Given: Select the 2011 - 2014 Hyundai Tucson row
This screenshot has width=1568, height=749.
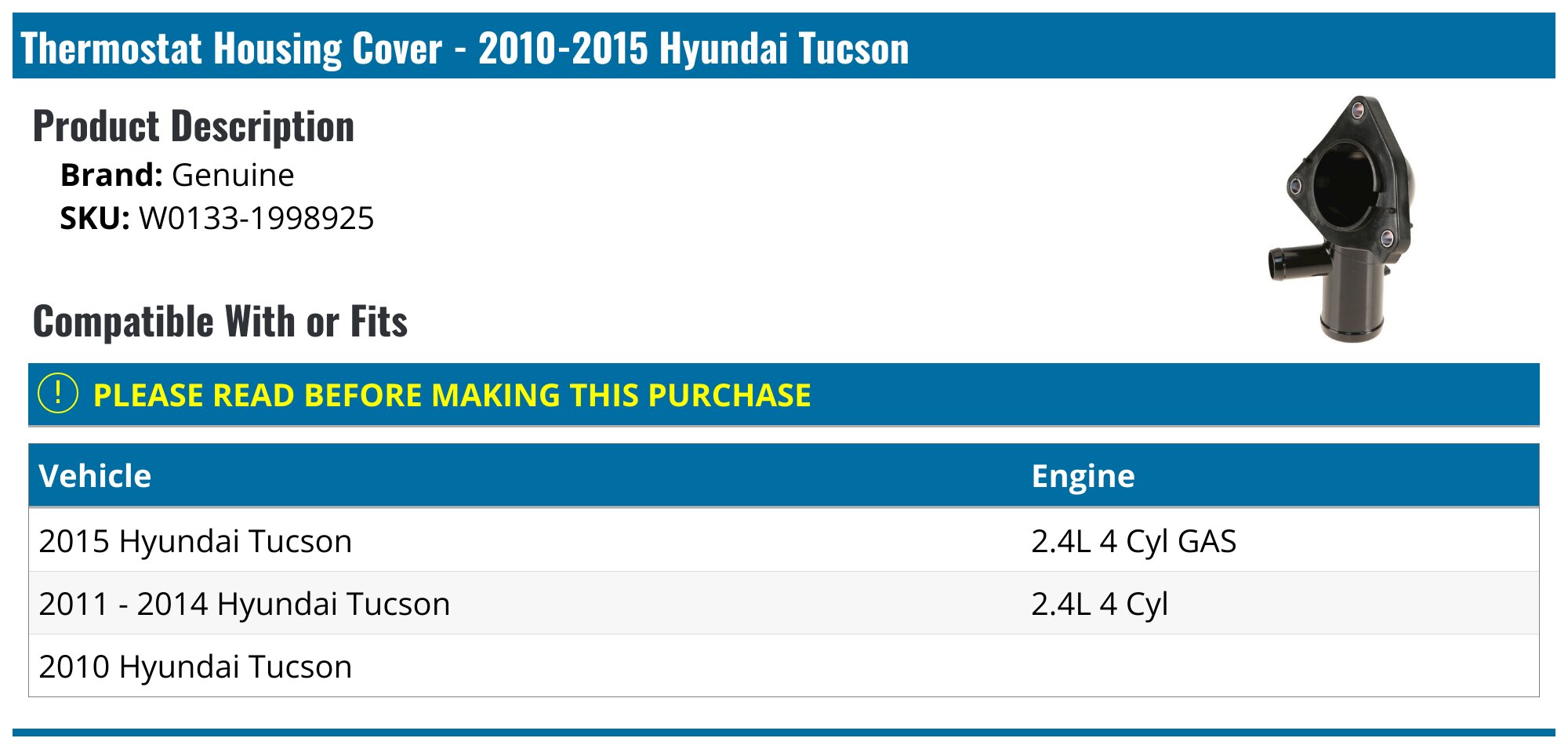Looking at the screenshot, I should click(x=244, y=604).
